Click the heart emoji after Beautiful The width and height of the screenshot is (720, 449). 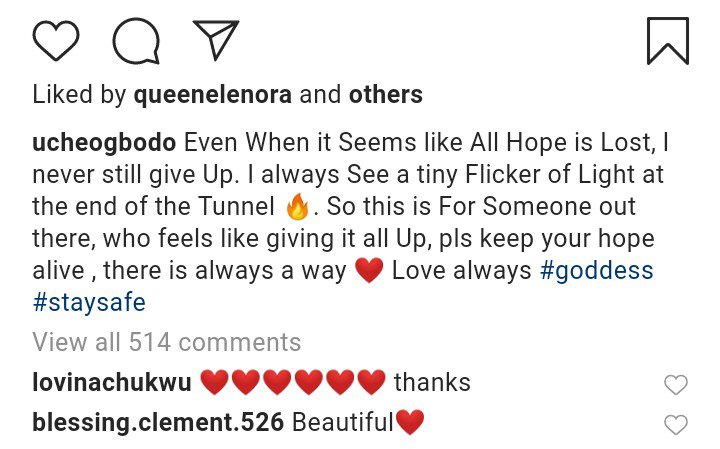tap(410, 422)
